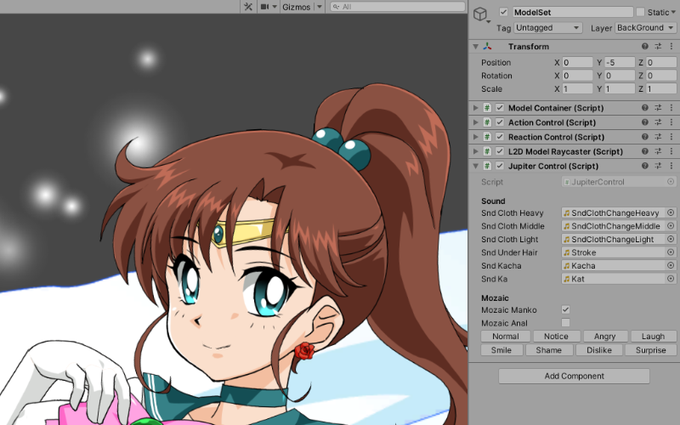Viewport: 680px width, 425px height.
Task: Open Jupiter Control preset icon
Action: pyautogui.click(x=658, y=166)
